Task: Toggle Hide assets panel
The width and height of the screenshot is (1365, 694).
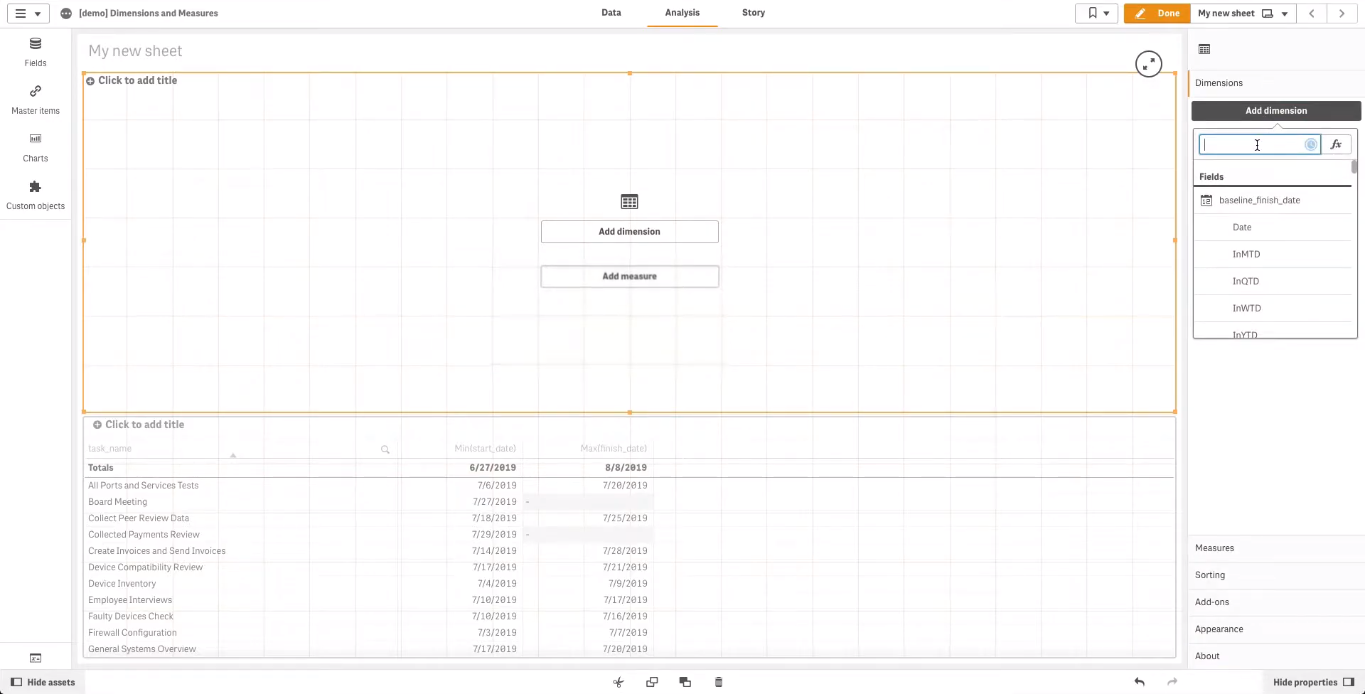Action: pyautogui.click(x=43, y=682)
